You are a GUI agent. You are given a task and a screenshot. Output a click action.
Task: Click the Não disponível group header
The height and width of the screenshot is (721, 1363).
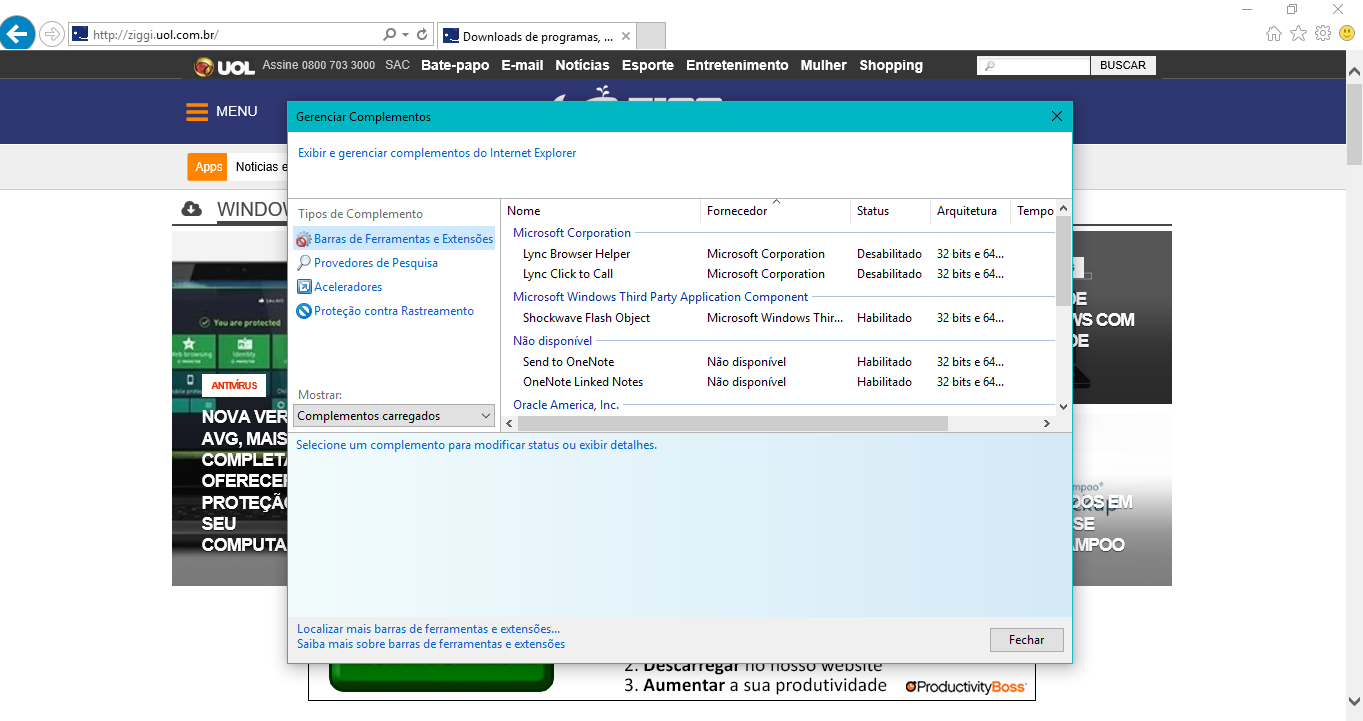tap(552, 341)
